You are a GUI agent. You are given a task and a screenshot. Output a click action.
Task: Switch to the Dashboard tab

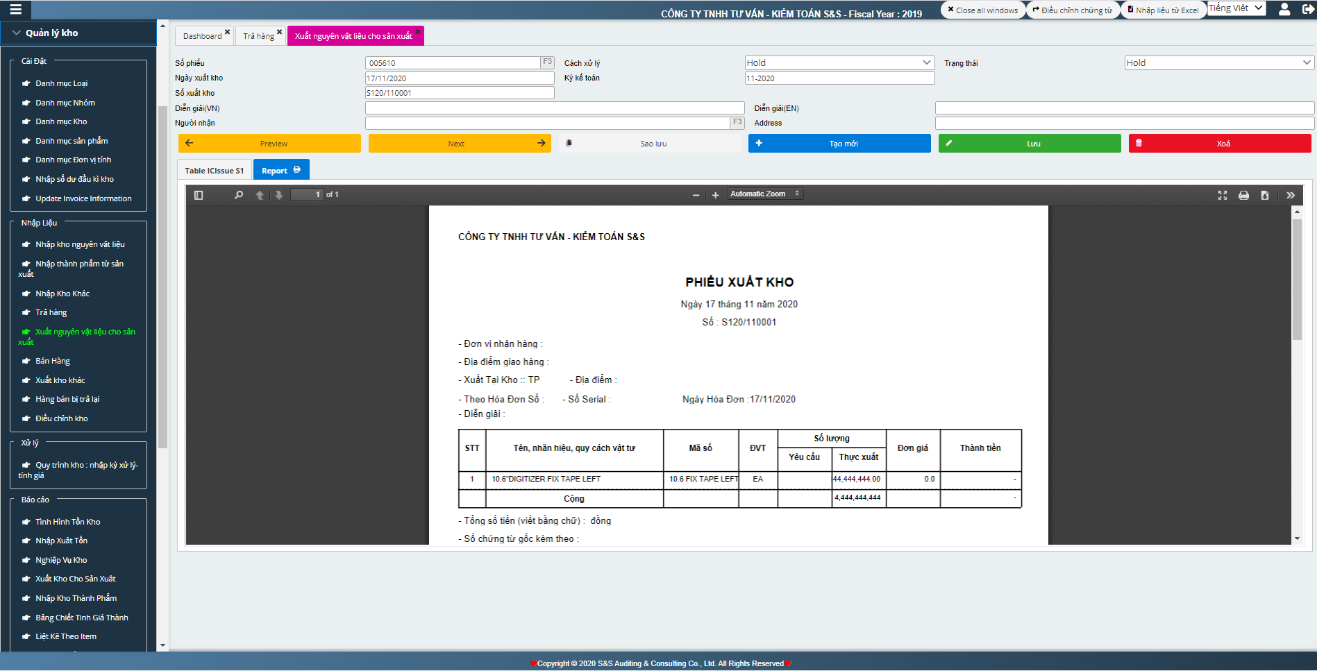pos(202,36)
